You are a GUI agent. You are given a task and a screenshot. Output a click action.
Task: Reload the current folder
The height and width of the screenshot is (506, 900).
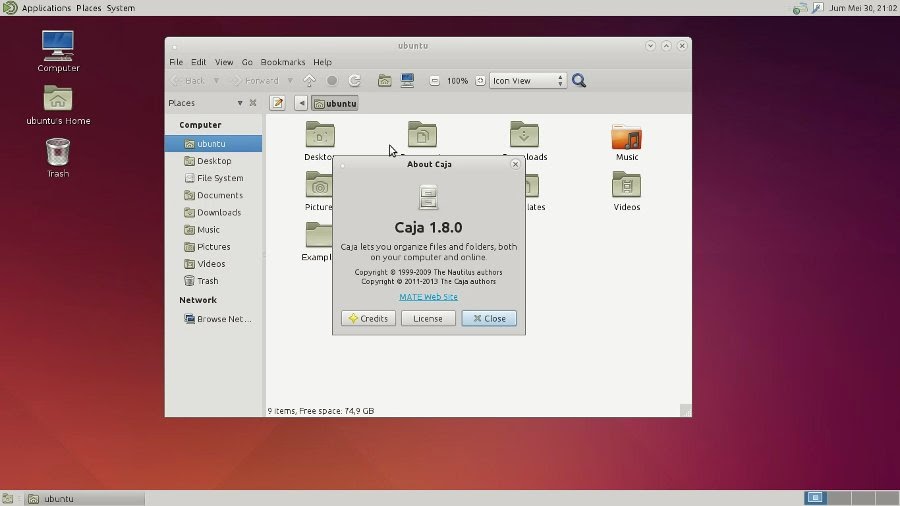point(355,81)
